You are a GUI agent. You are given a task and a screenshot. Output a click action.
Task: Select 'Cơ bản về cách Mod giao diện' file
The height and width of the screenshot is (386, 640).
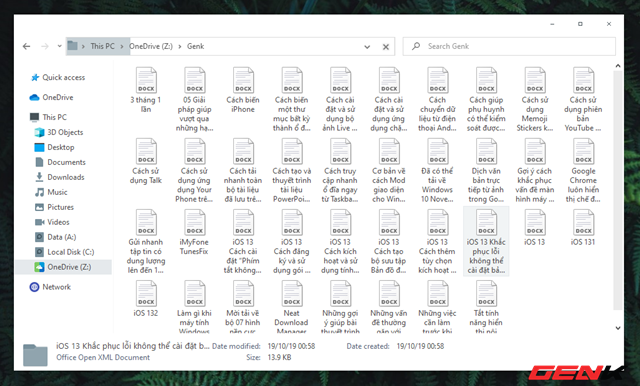[x=389, y=171]
